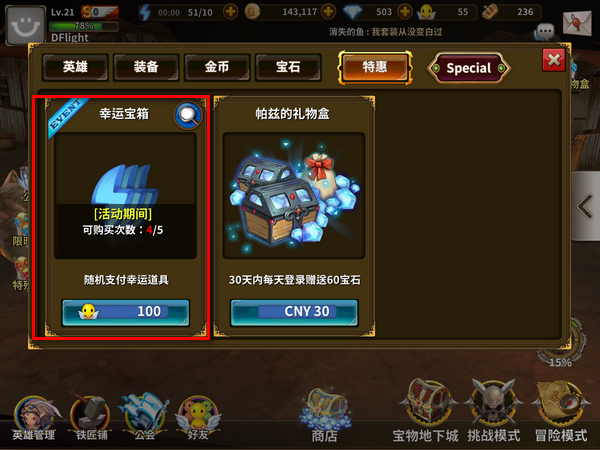Open the mail envelope icon
This screenshot has width=600, height=450.
coord(577,24)
